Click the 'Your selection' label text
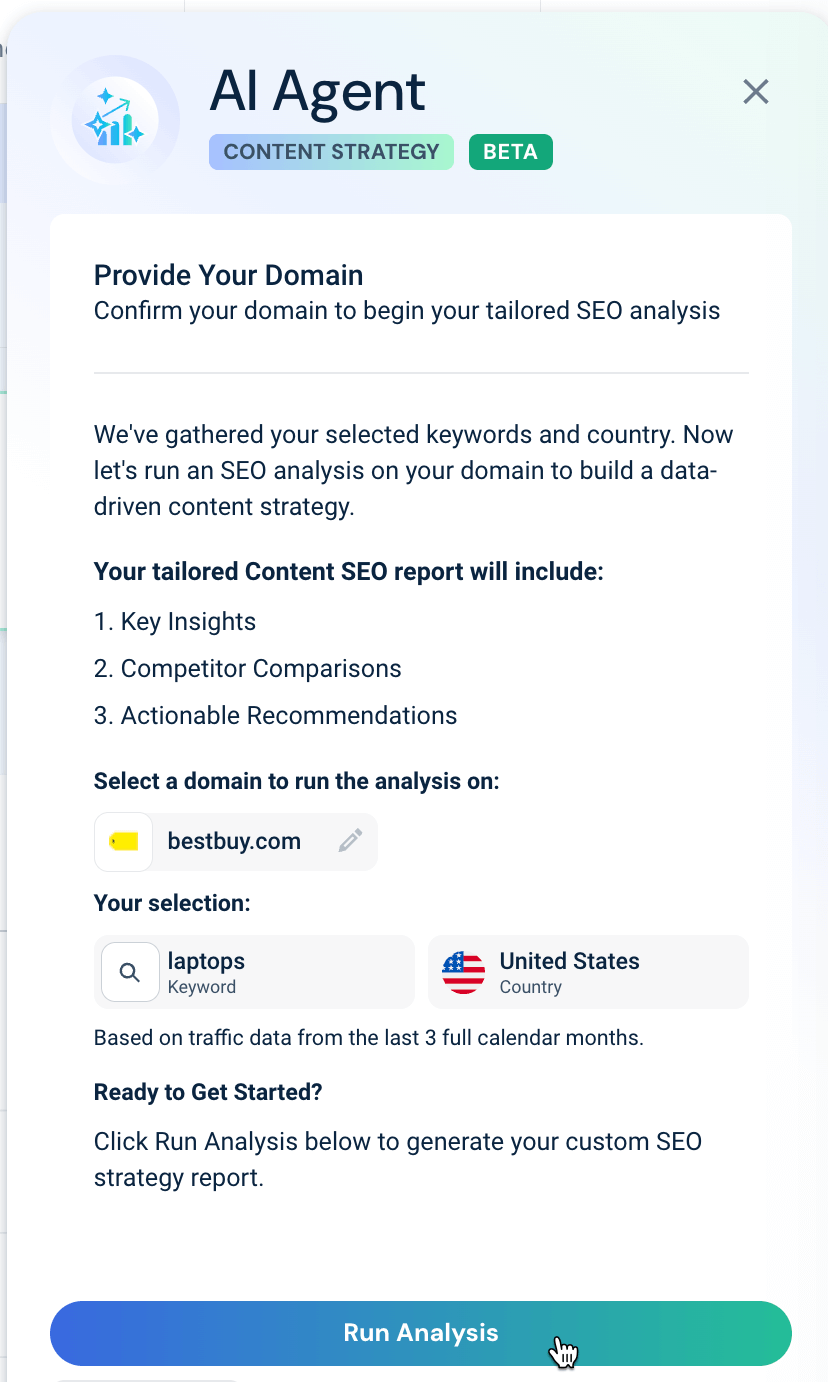Screen dimensions: 828x1382 point(172,903)
